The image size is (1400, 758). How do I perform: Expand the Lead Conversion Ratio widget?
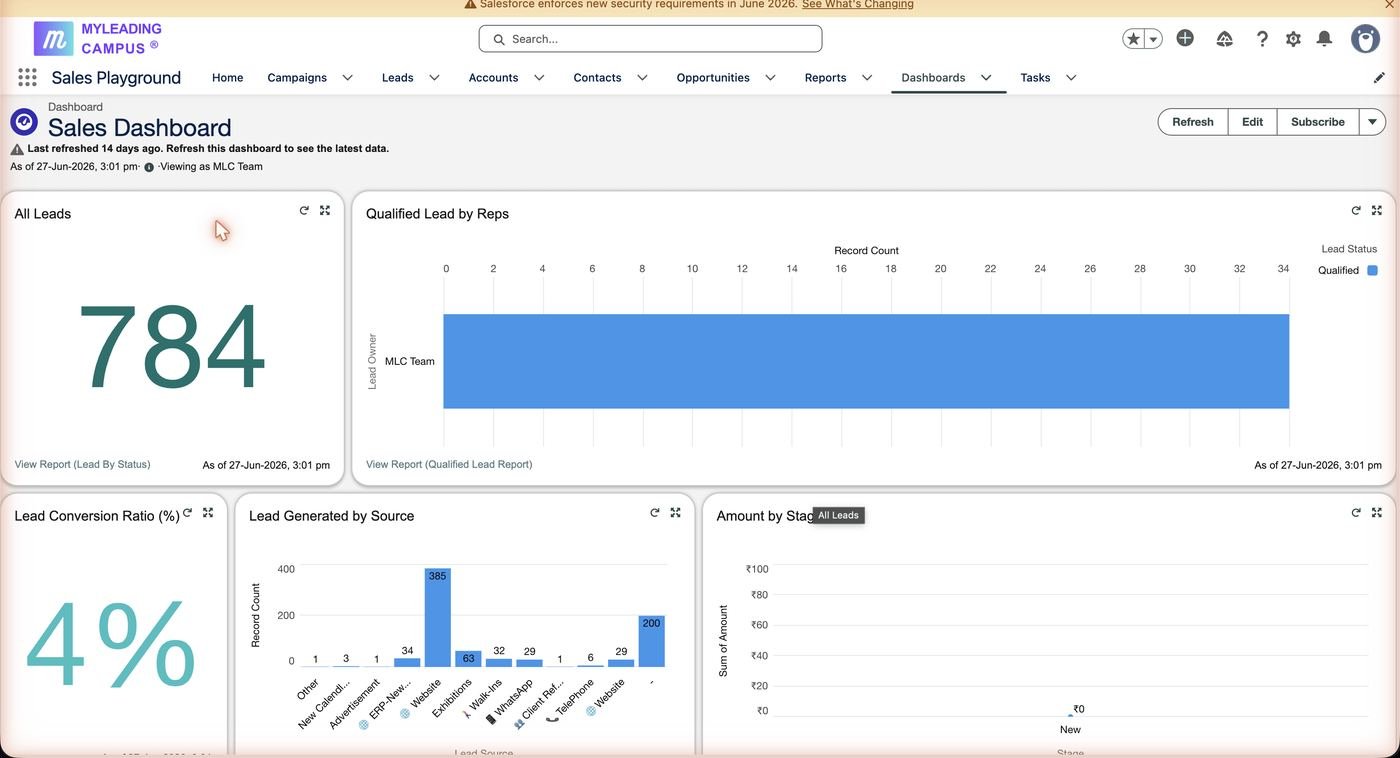(x=208, y=512)
